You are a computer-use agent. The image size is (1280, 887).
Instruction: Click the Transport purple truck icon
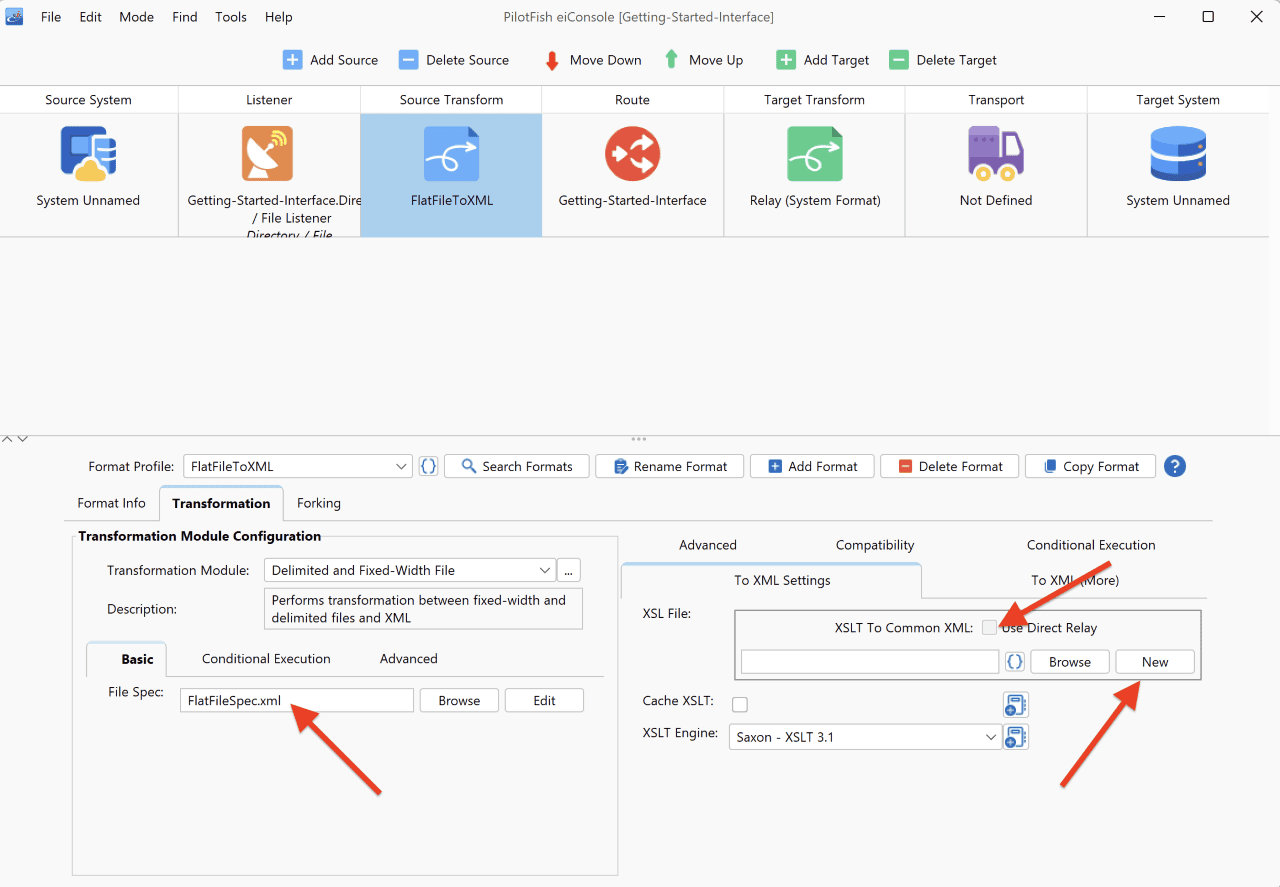click(x=995, y=153)
